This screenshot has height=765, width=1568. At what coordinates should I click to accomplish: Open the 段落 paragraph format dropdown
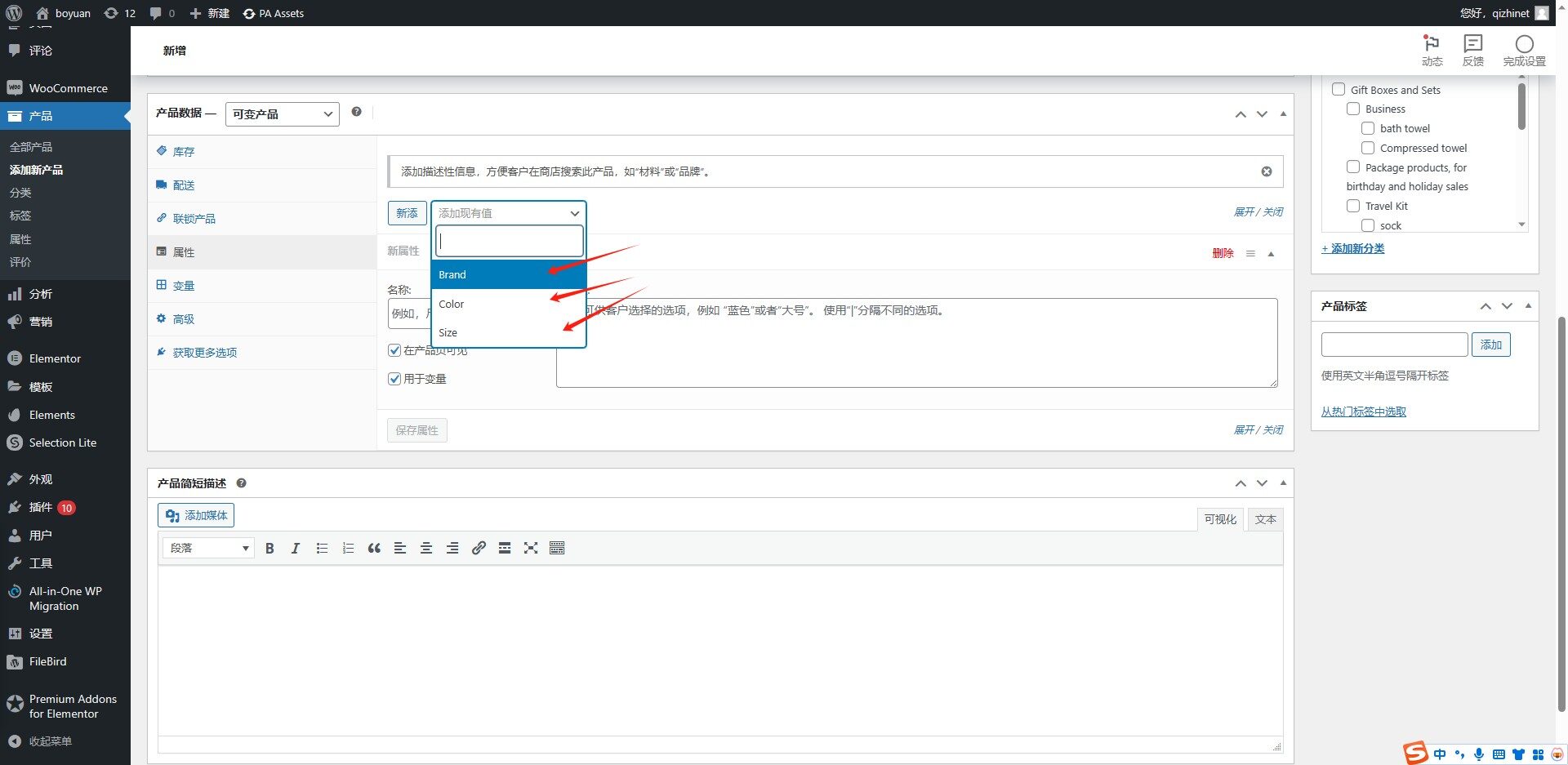coord(209,549)
